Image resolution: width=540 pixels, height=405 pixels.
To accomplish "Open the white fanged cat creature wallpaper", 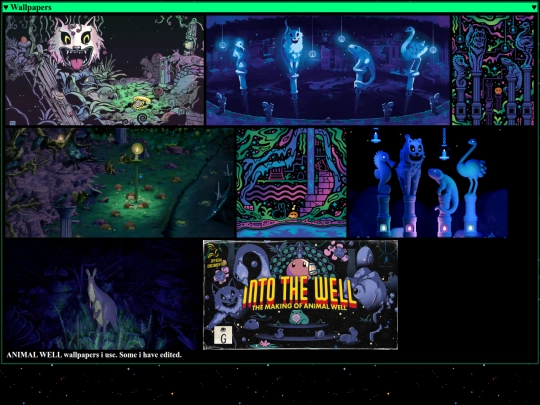I will 105,70.
